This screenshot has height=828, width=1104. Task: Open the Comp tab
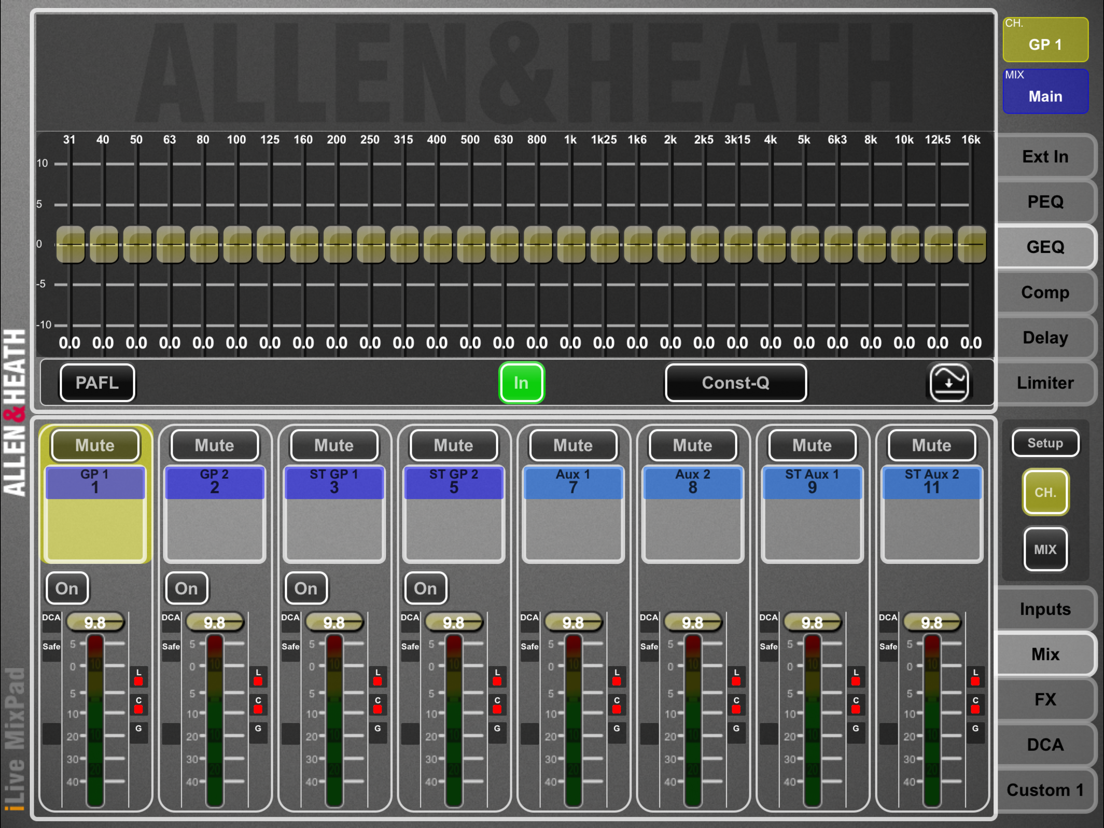point(1046,292)
